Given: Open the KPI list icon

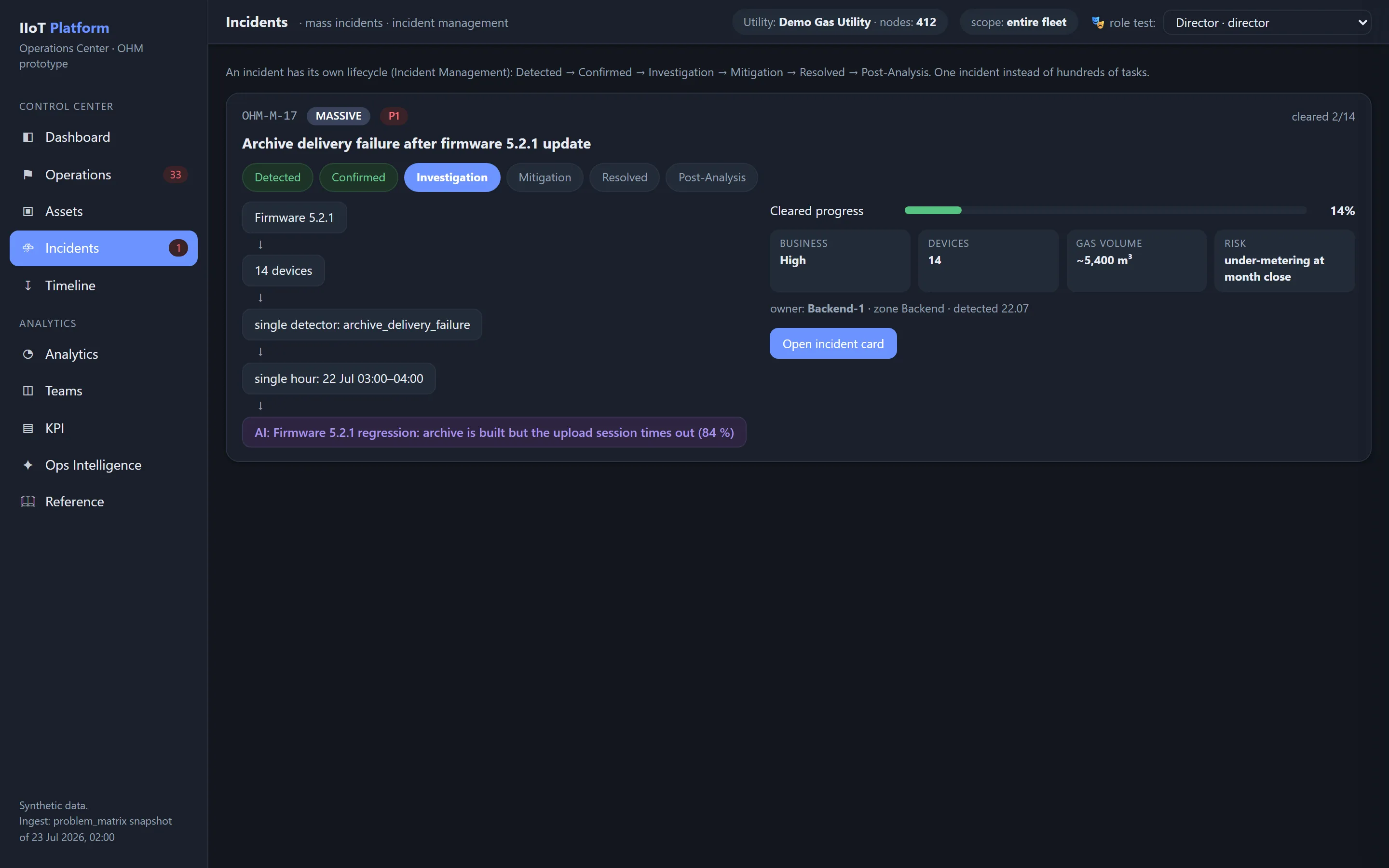Looking at the screenshot, I should click(x=27, y=428).
